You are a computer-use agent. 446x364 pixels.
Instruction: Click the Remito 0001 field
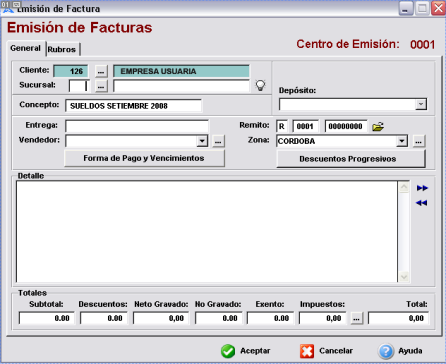point(305,126)
